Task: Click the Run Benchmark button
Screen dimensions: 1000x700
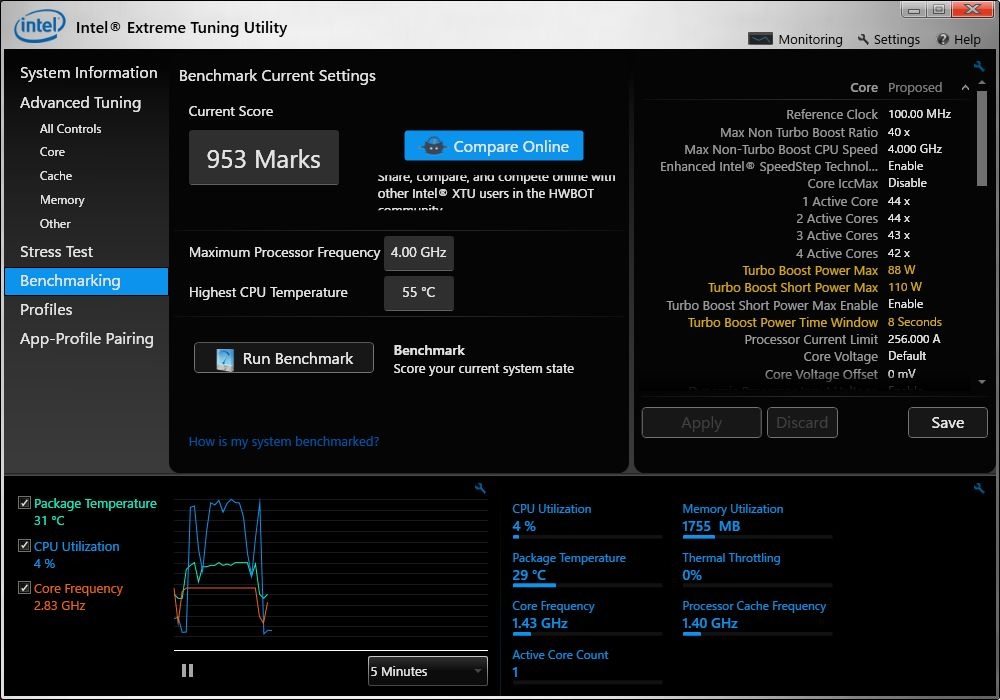Action: point(284,358)
